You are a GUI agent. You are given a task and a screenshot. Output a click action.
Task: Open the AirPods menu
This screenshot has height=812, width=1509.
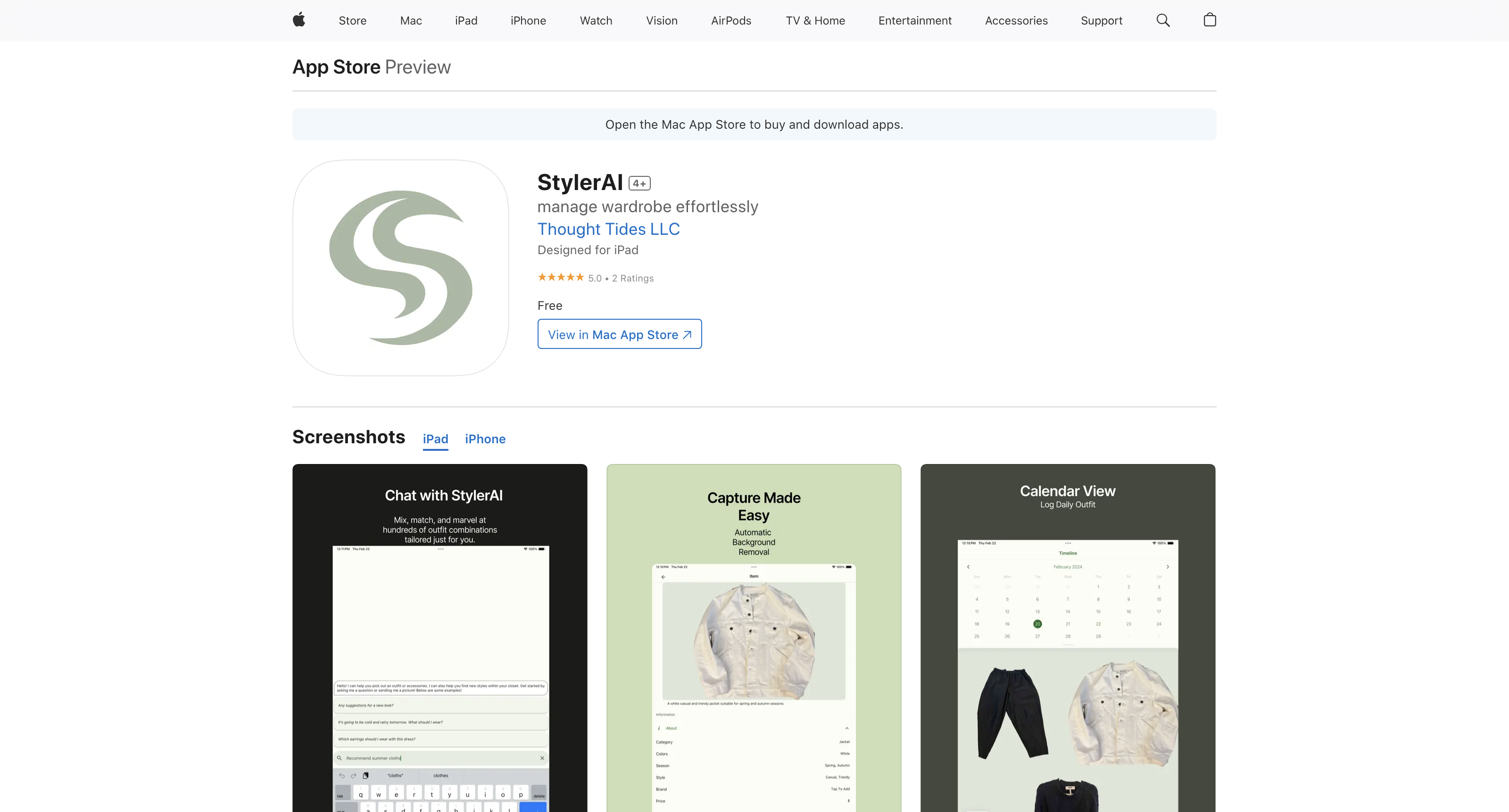[x=730, y=20]
